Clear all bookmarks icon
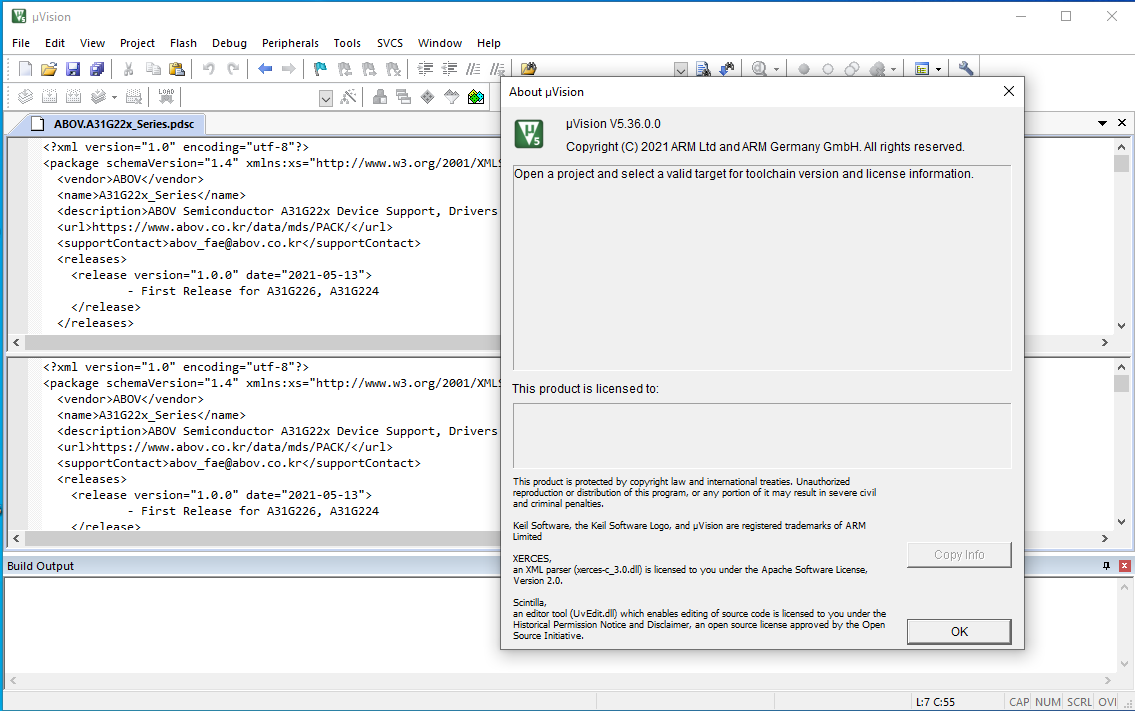 click(x=393, y=69)
